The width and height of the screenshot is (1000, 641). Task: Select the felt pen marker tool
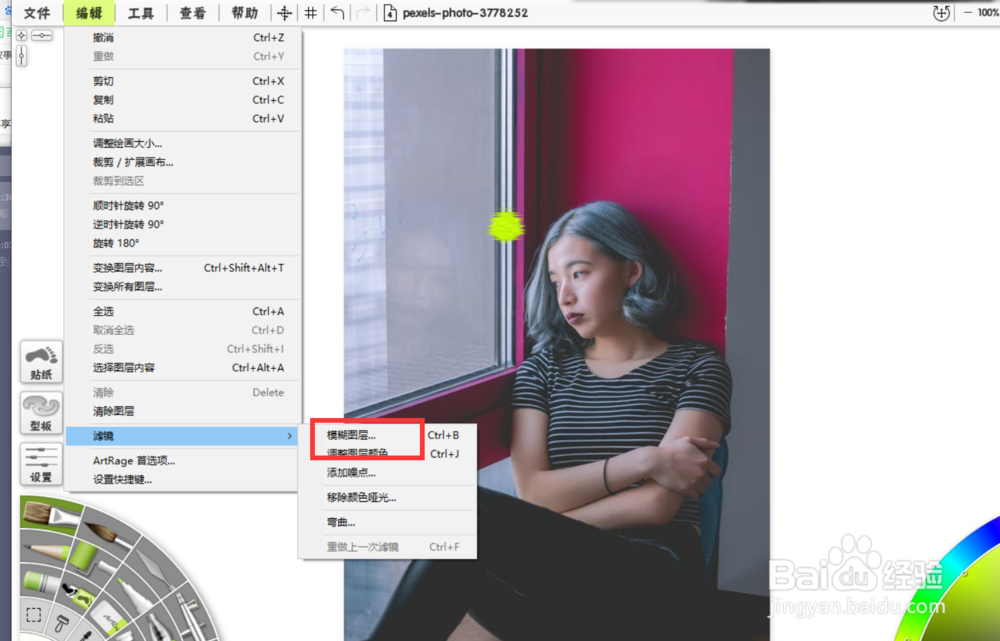[x=136, y=595]
